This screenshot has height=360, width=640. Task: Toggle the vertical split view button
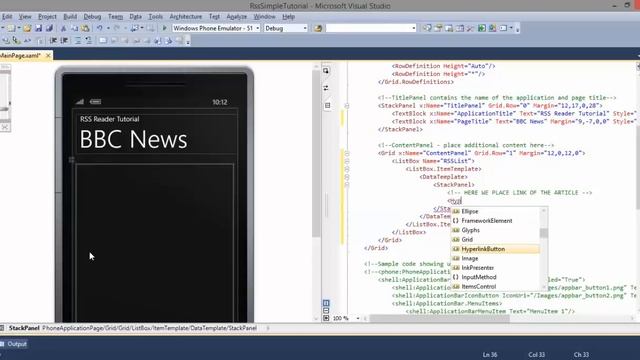coord(326,303)
